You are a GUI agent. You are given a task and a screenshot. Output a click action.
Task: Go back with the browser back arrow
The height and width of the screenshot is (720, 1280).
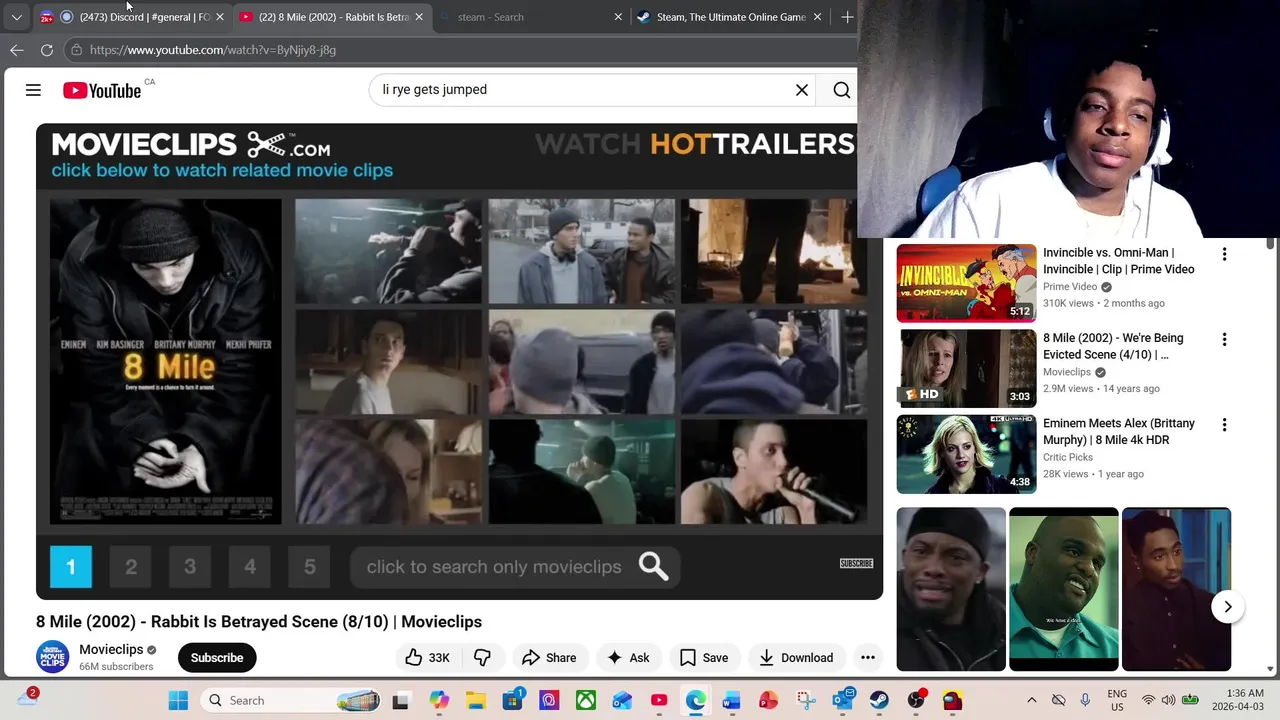coord(16,50)
